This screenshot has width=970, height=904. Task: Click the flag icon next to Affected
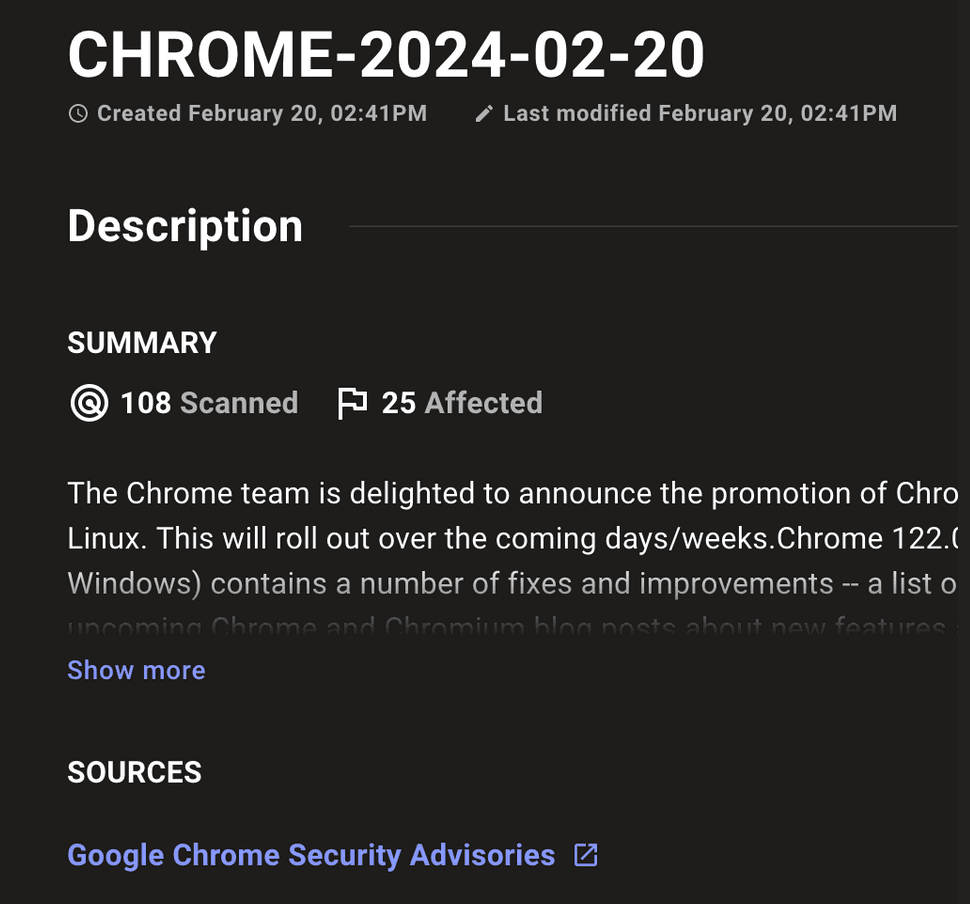(x=352, y=403)
